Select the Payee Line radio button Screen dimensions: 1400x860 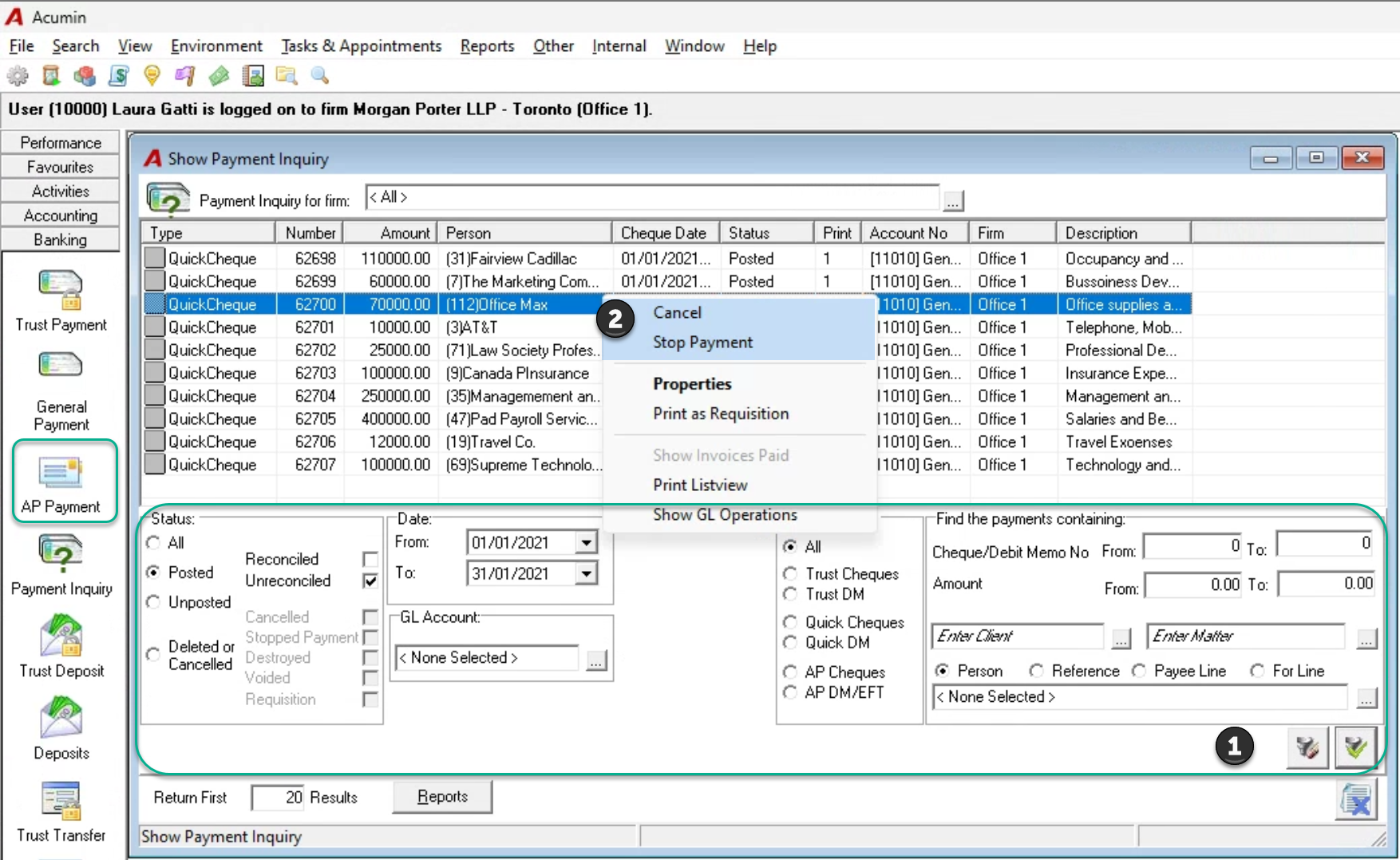coord(1139,671)
